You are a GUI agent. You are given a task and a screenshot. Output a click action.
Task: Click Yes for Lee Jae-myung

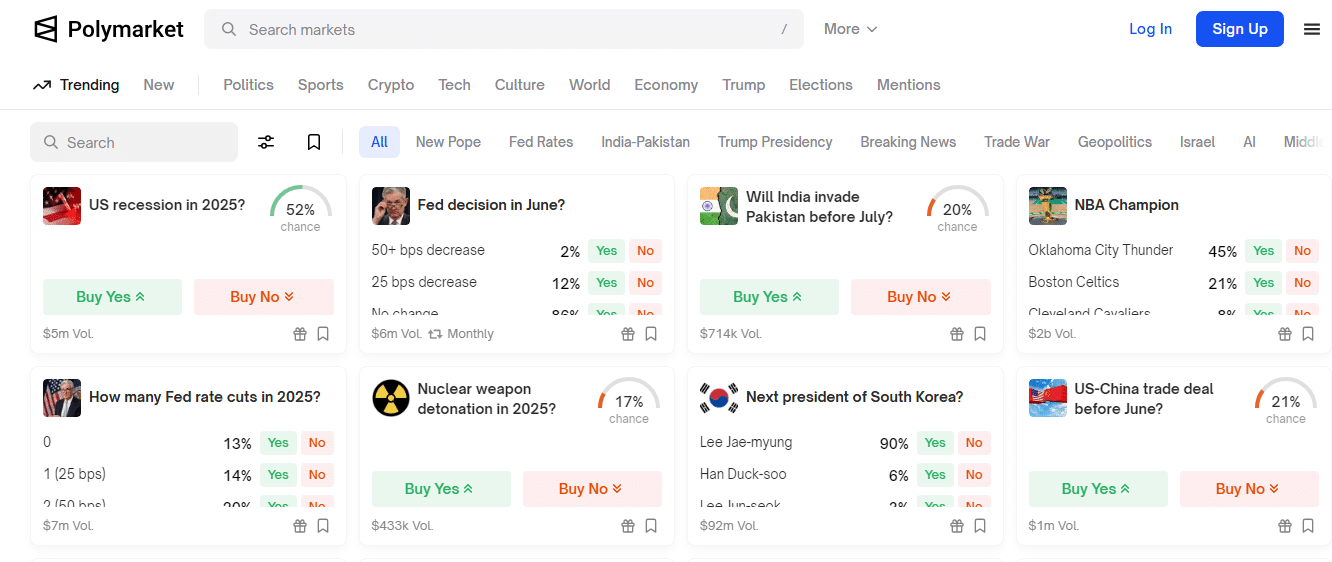click(935, 443)
